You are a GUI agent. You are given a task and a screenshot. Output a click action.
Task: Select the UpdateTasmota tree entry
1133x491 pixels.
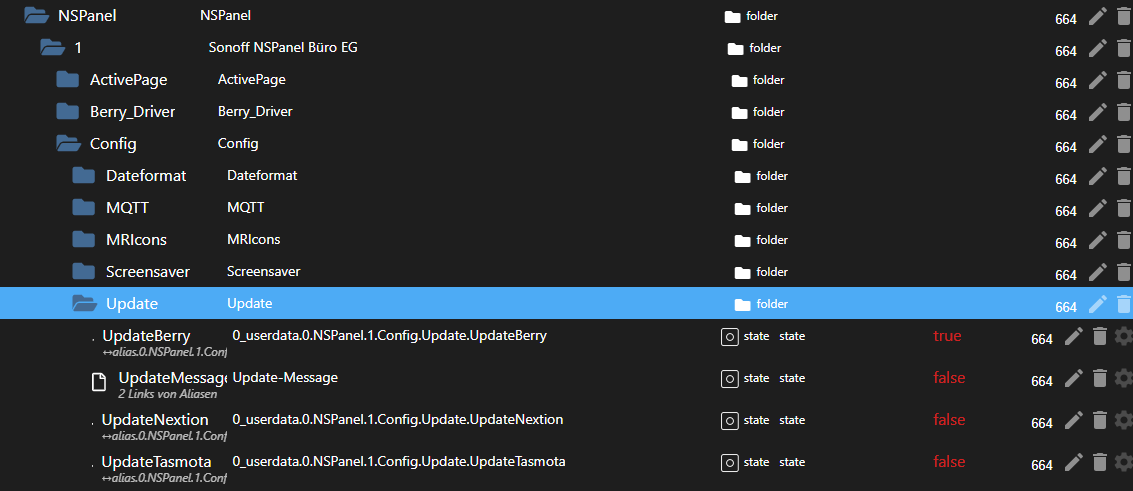click(x=156, y=461)
